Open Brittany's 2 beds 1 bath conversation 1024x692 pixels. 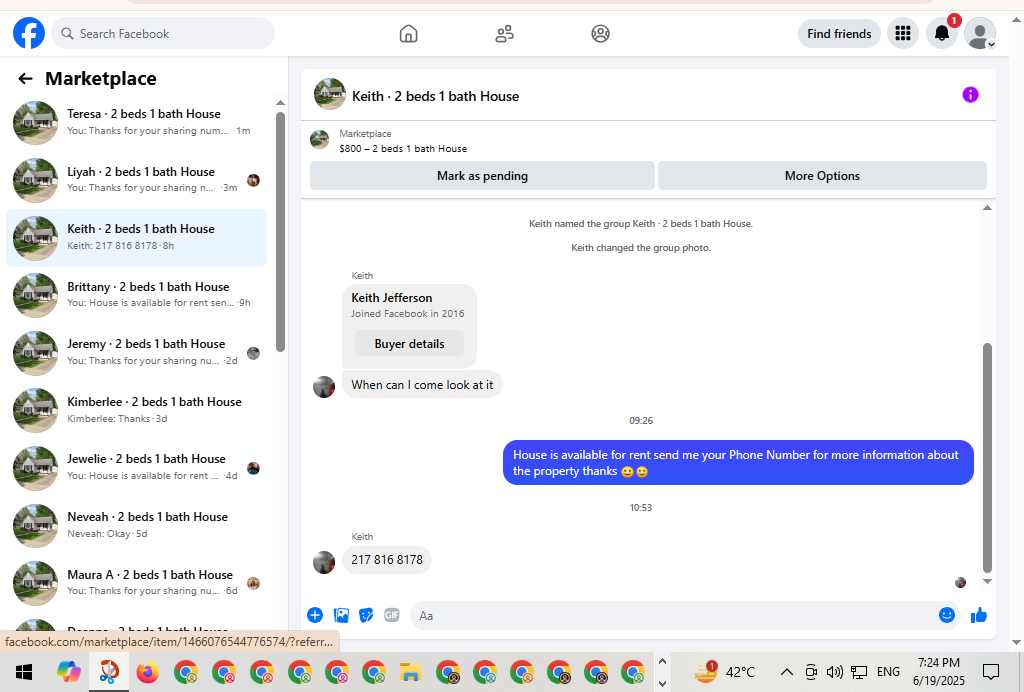pos(136,295)
